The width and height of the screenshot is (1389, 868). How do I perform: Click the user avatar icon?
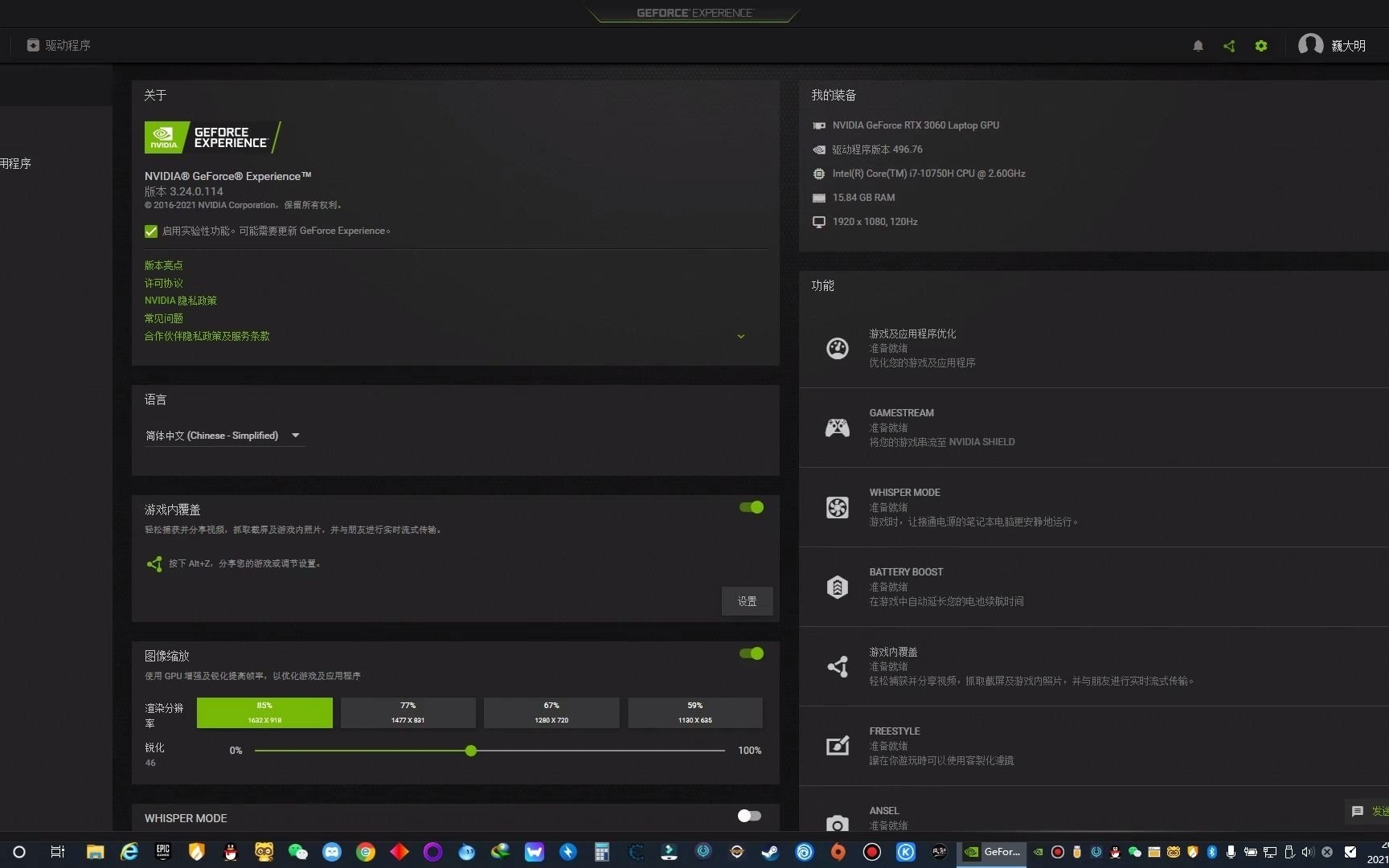[1311, 45]
